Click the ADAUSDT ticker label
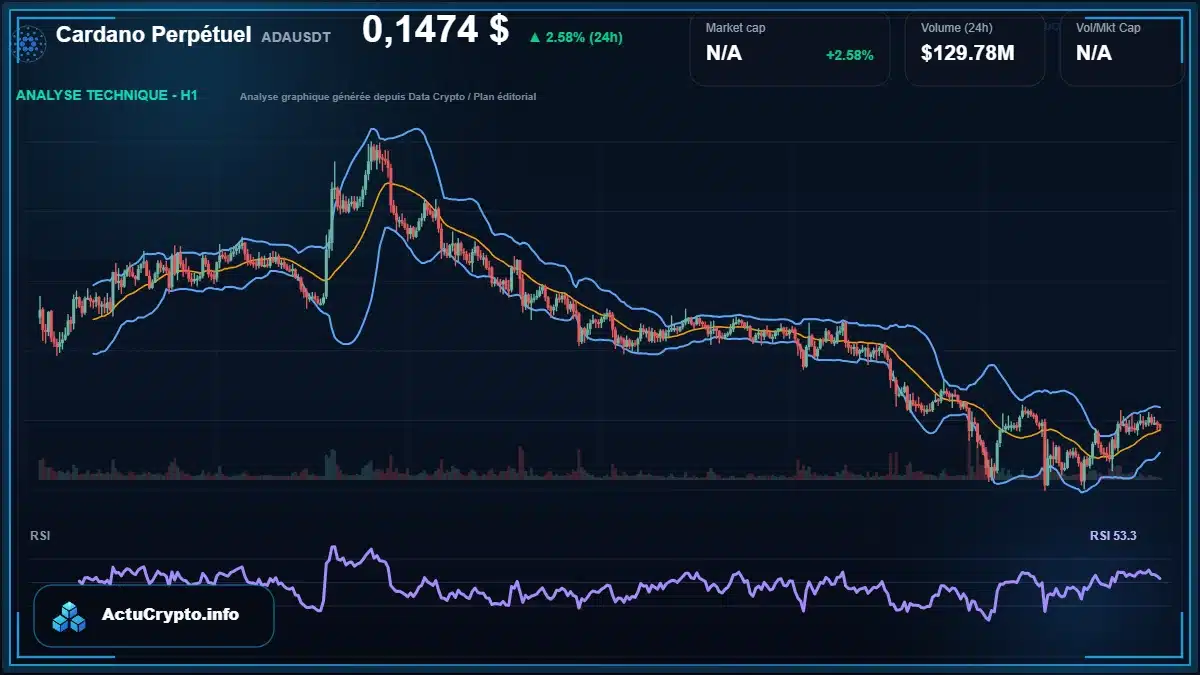Screen dimensions: 1200x675 pos(295,36)
